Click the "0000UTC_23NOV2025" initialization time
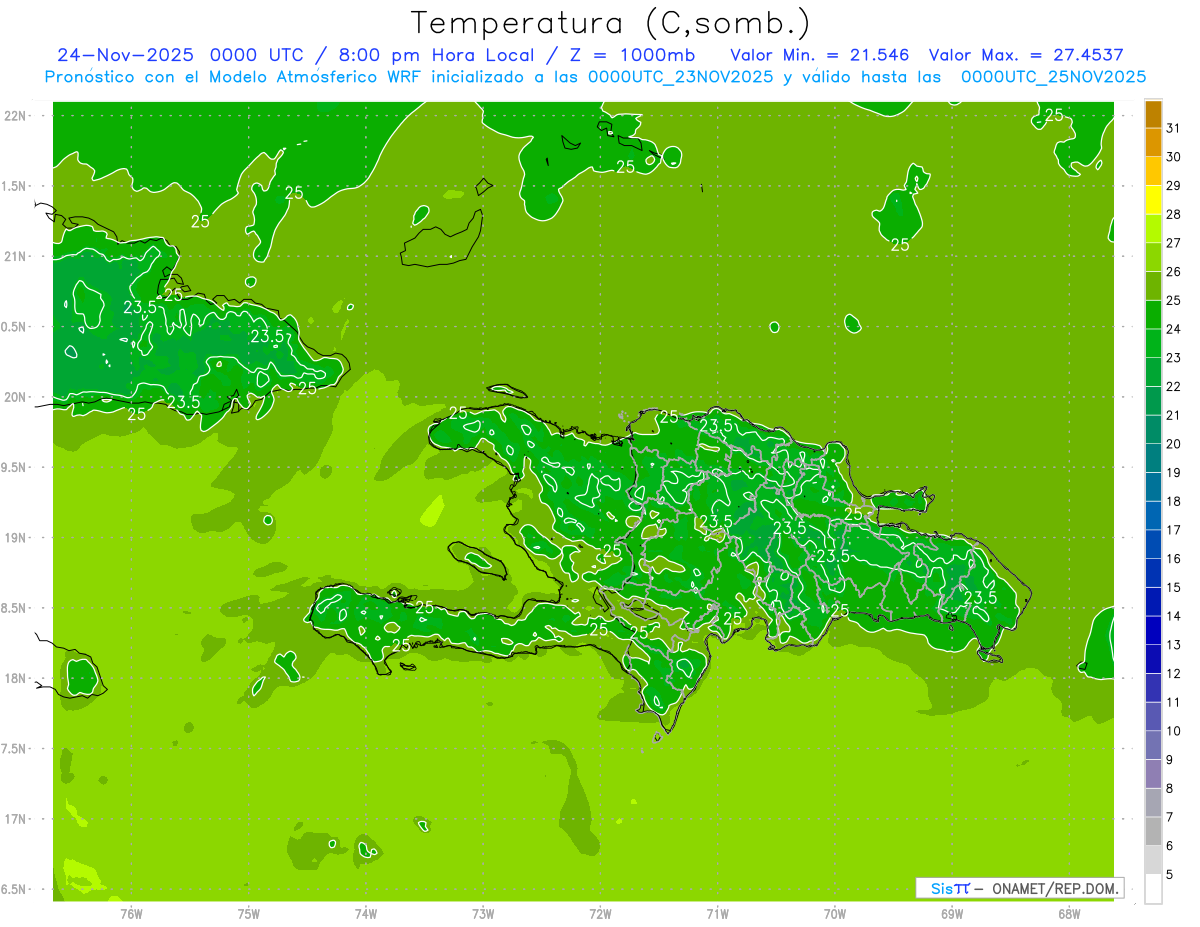 click(x=680, y=77)
